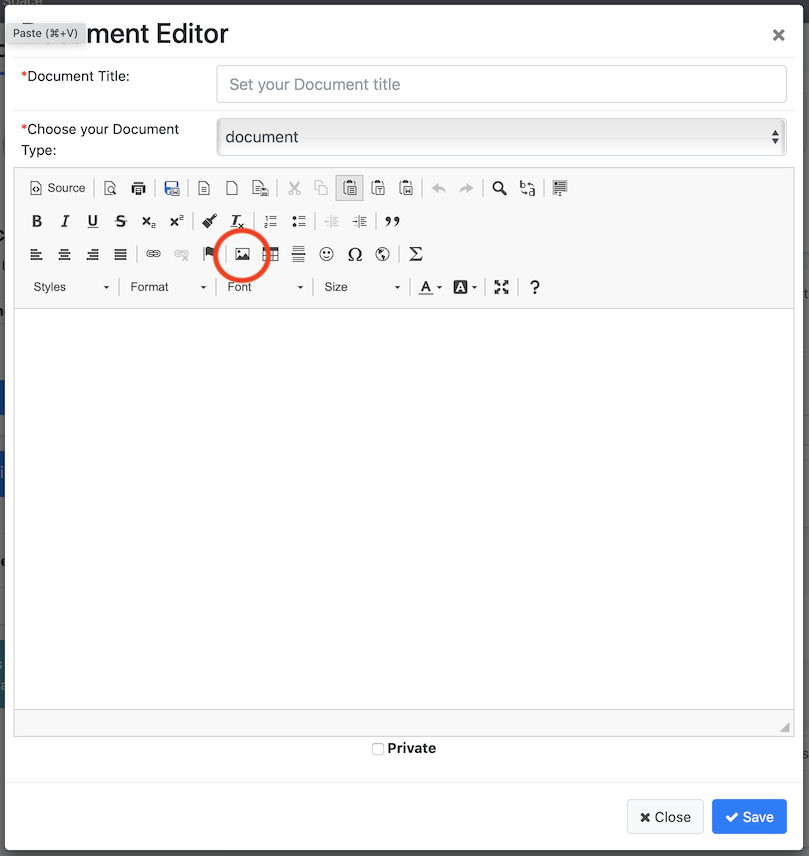Insert a bulleted list
Image resolution: width=809 pixels, height=856 pixels.
point(298,221)
